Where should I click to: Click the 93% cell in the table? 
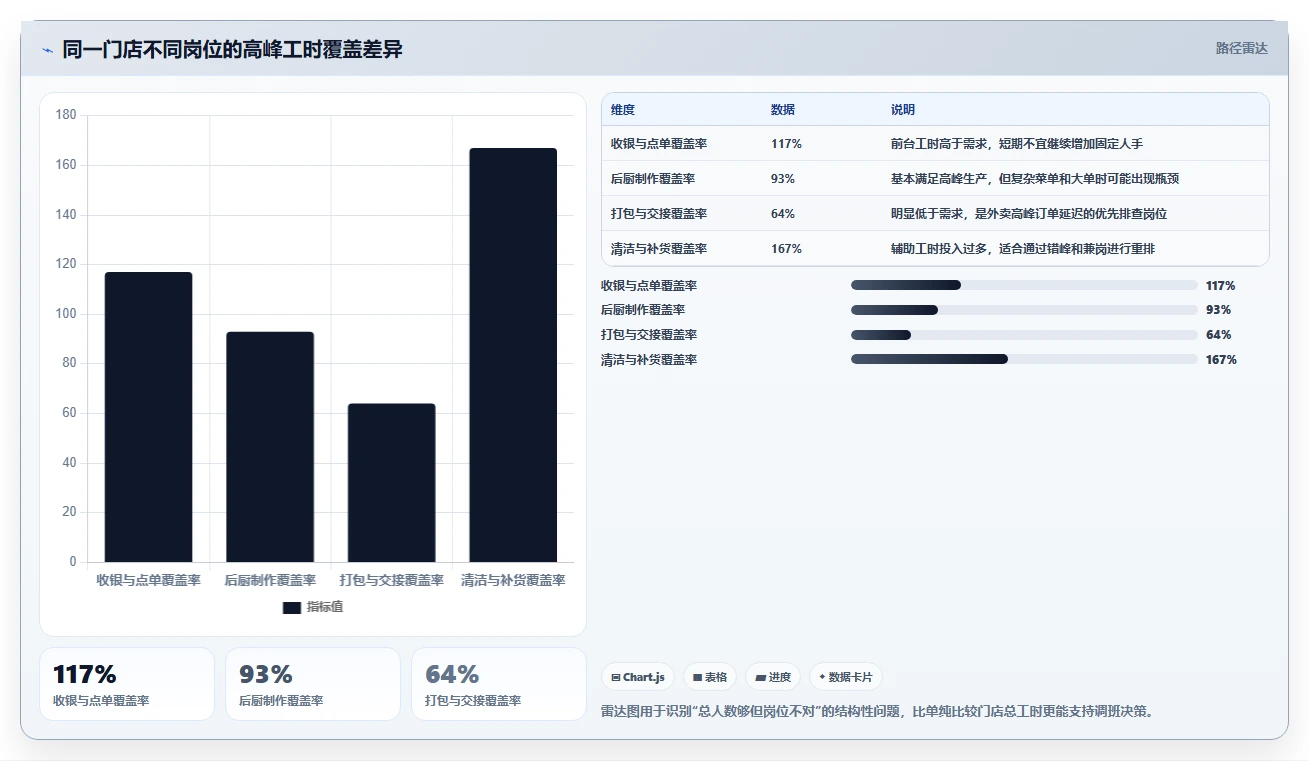[x=783, y=179]
